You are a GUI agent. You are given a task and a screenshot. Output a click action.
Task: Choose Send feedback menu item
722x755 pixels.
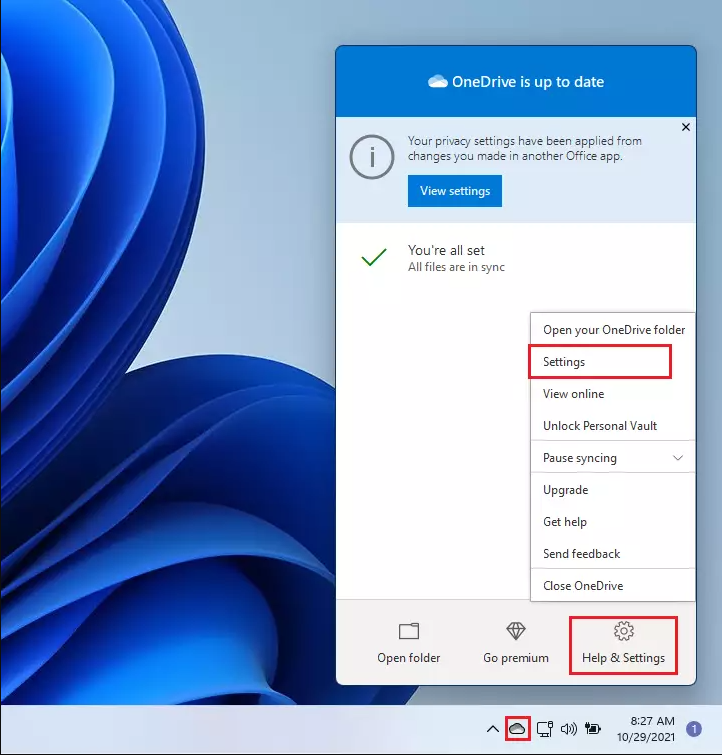point(613,554)
